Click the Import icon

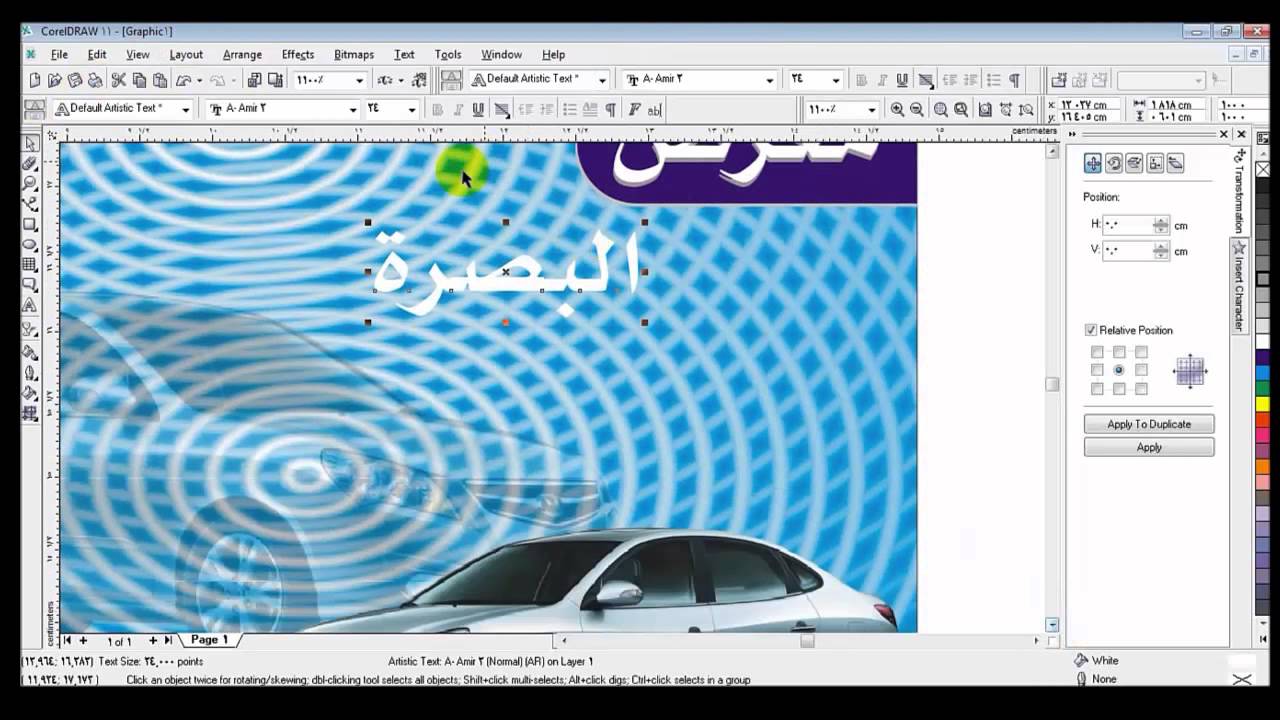pyautogui.click(x=254, y=80)
